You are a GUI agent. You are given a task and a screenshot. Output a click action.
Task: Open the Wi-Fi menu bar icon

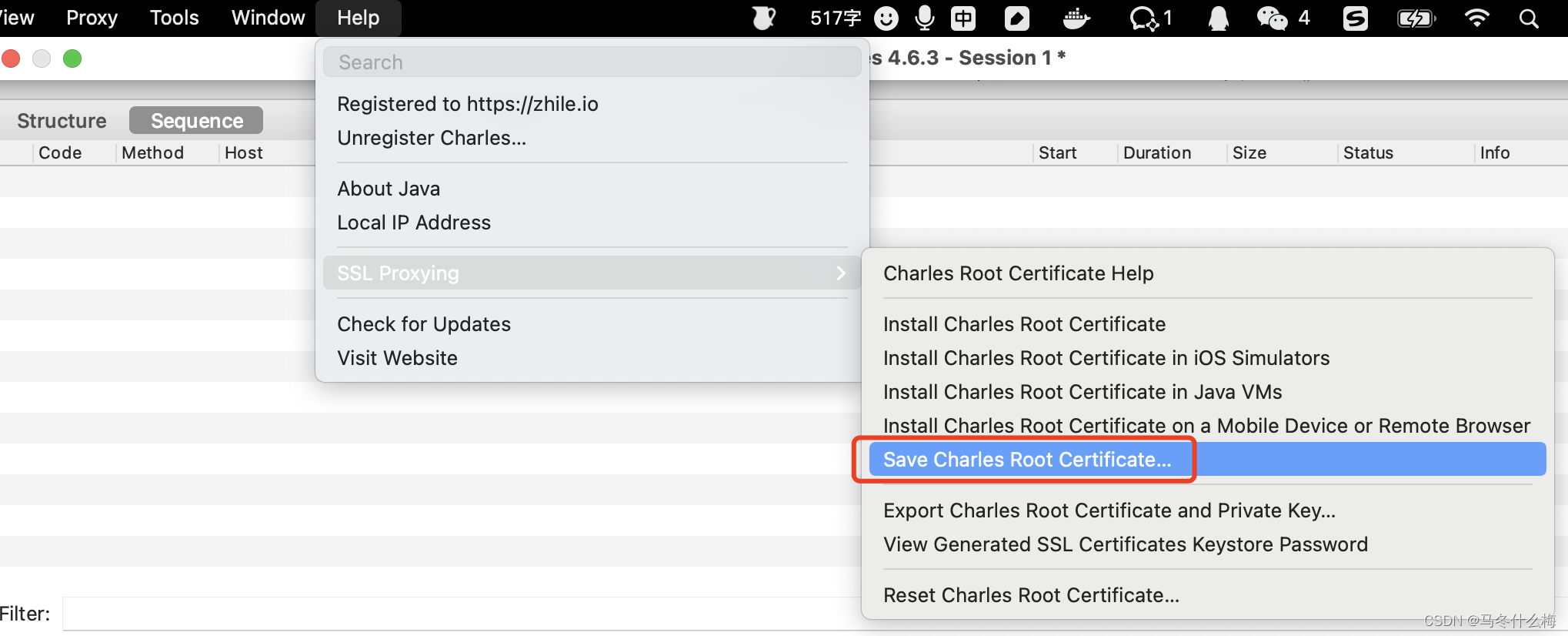pyautogui.click(x=1476, y=18)
